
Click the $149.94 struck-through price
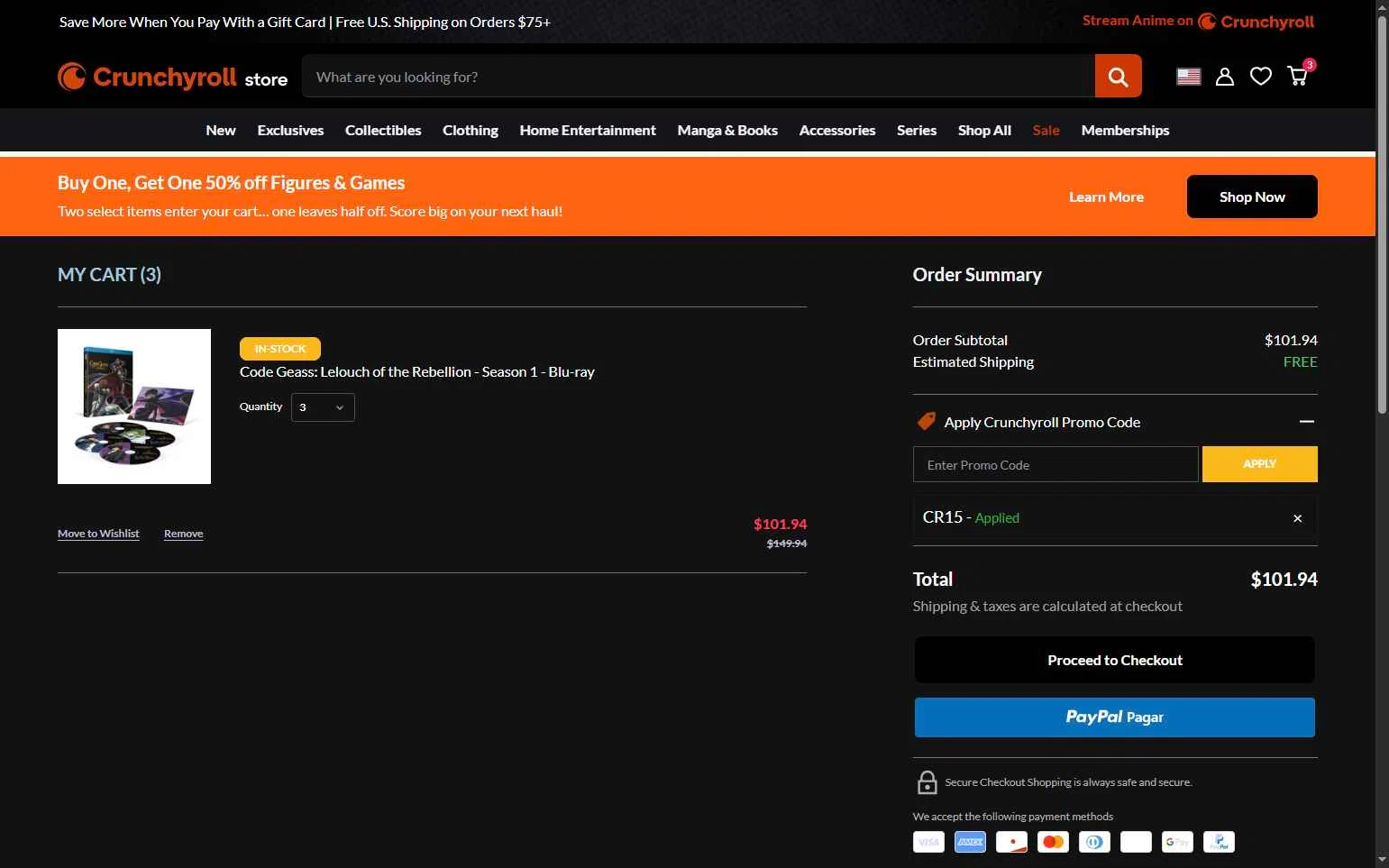(786, 544)
